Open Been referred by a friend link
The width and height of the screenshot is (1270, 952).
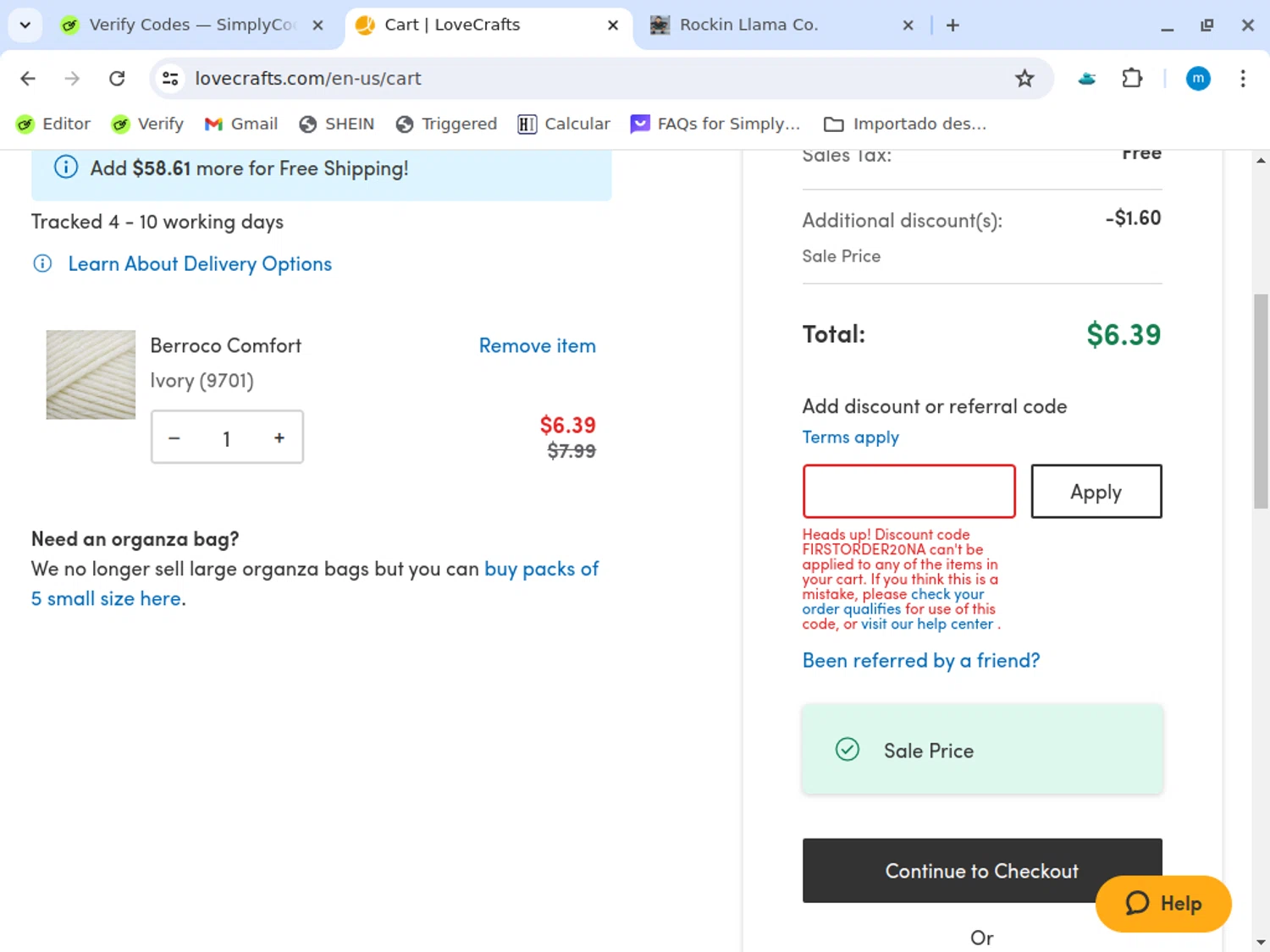(x=920, y=660)
